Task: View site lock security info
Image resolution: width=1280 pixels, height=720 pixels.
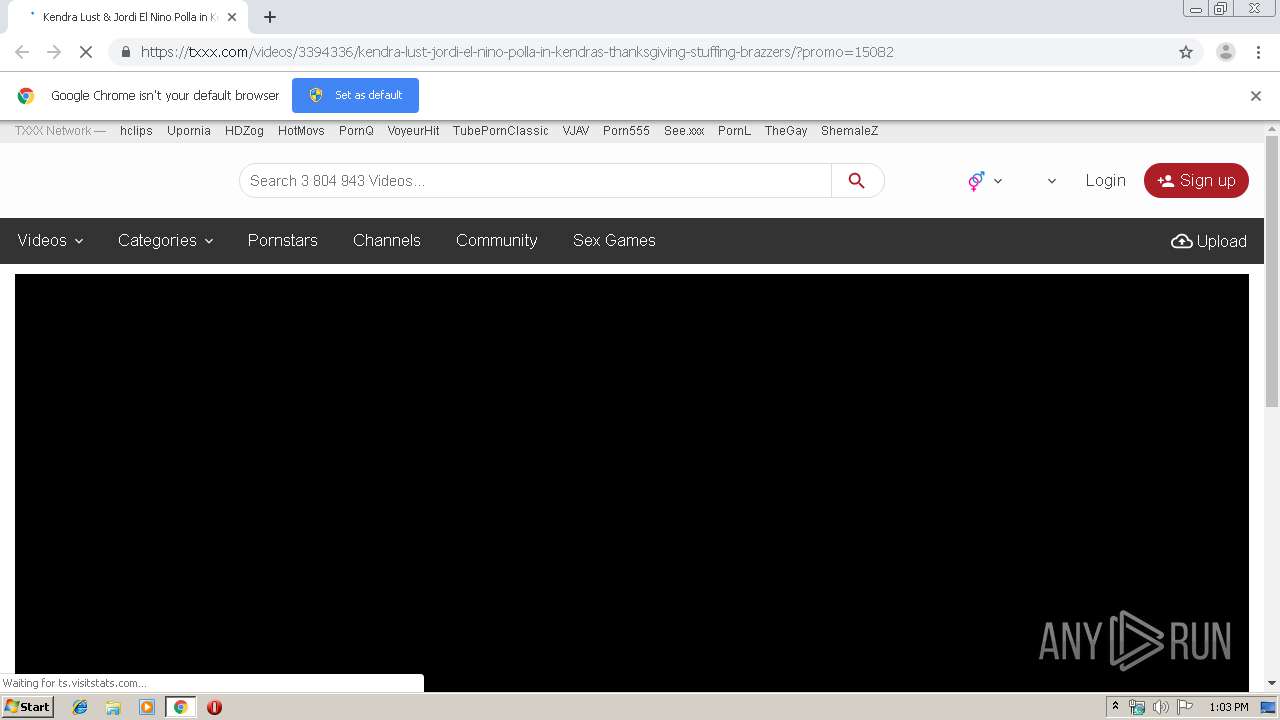Action: coord(125,52)
